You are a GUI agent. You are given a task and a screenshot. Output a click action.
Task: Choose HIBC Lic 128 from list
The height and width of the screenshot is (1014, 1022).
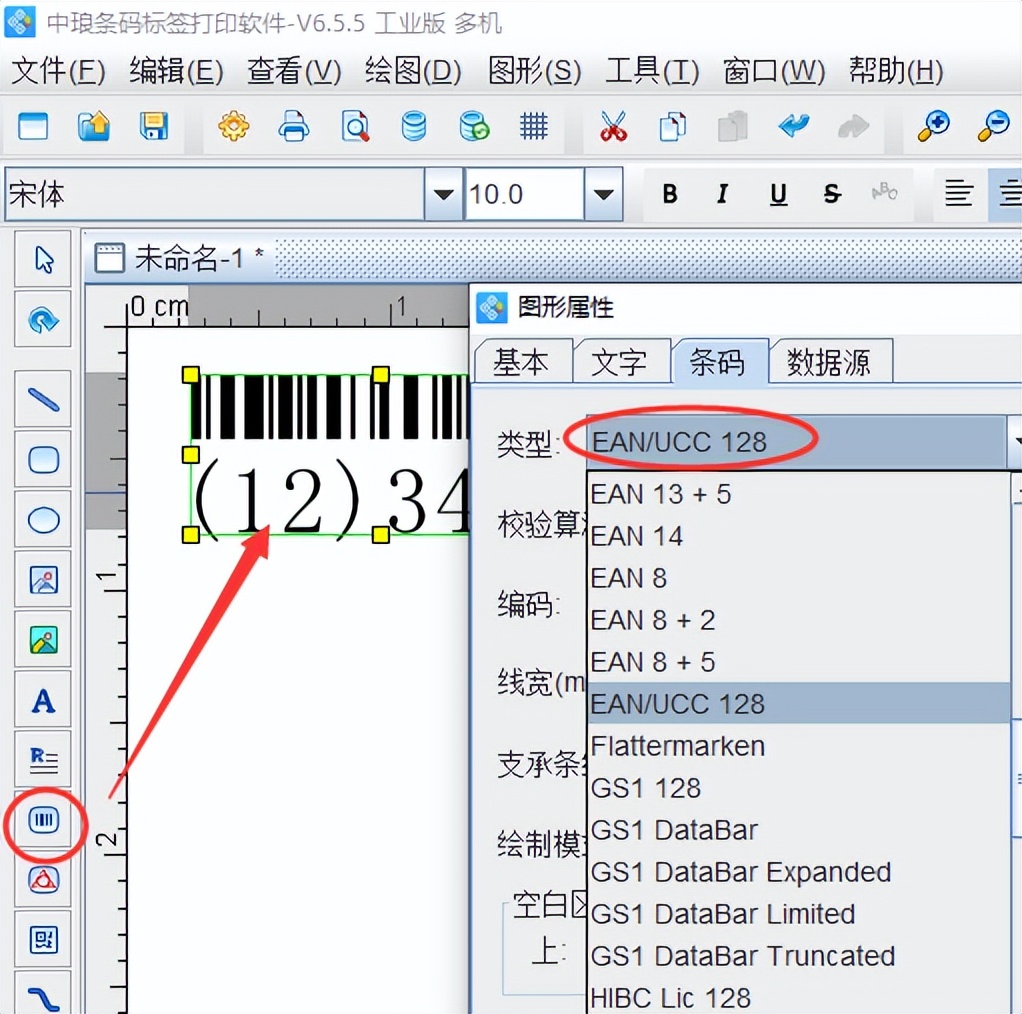pyautogui.click(x=798, y=998)
